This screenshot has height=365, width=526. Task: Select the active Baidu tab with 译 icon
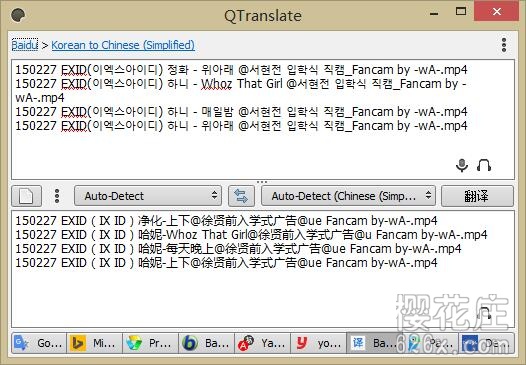tap(374, 343)
